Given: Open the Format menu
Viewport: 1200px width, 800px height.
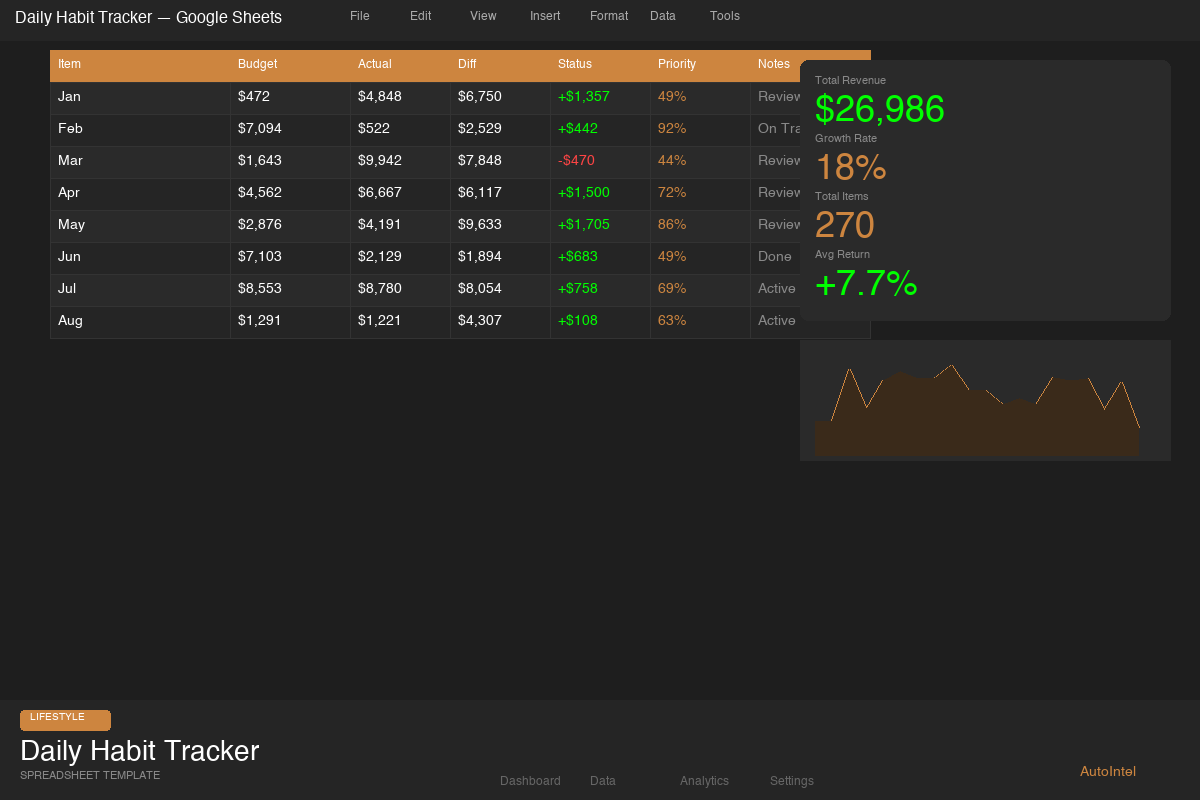Looking at the screenshot, I should tap(609, 16).
